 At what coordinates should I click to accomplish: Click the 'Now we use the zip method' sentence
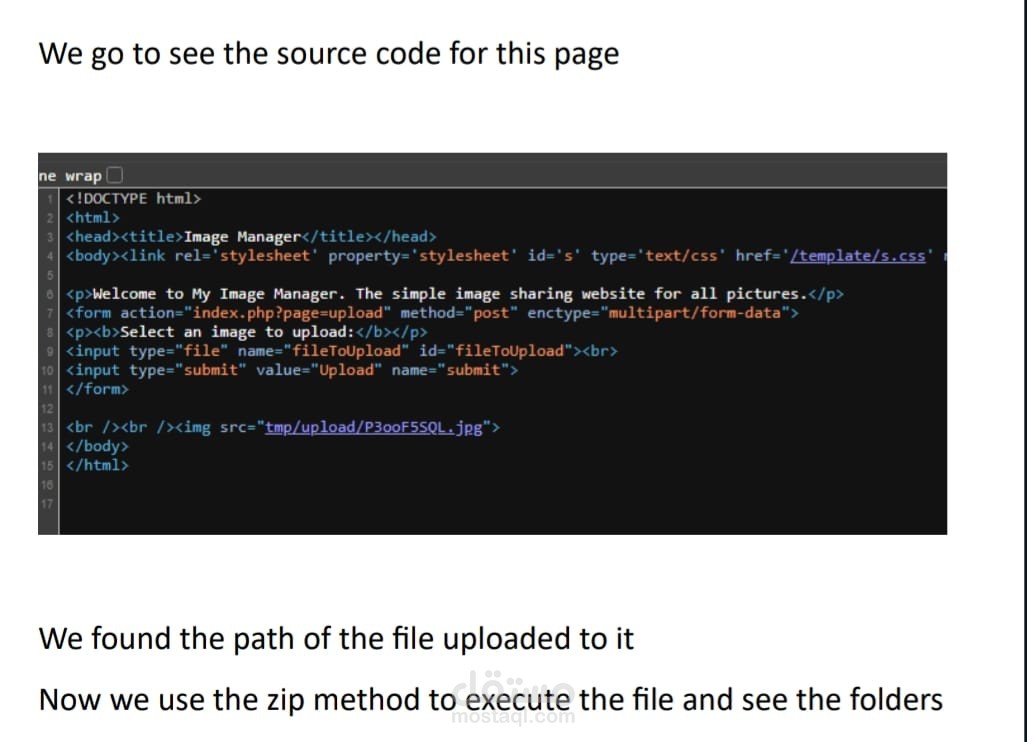point(491,699)
